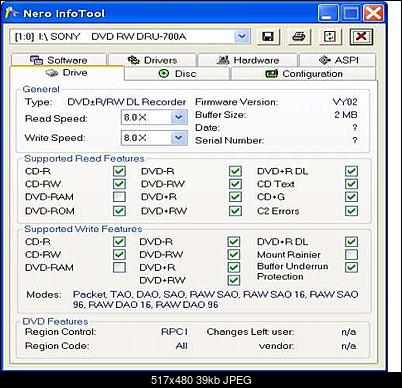The height and width of the screenshot is (388, 402).
Task: Toggle the CD Text checkbox
Action: click(x=351, y=184)
